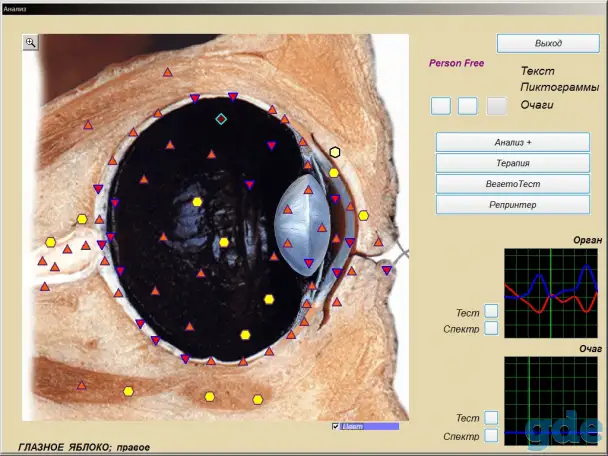The height and width of the screenshot is (456, 608).
Task: Toggle the Спектр checkbox beside the Орган graph
Action: (491, 328)
